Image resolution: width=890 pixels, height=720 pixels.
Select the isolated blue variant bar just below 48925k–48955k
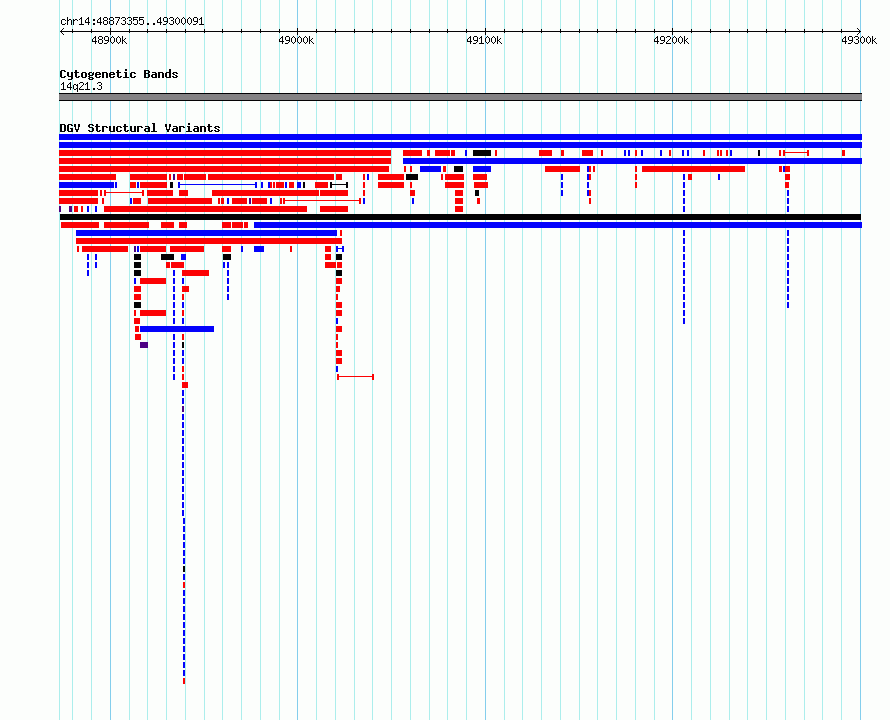click(177, 329)
